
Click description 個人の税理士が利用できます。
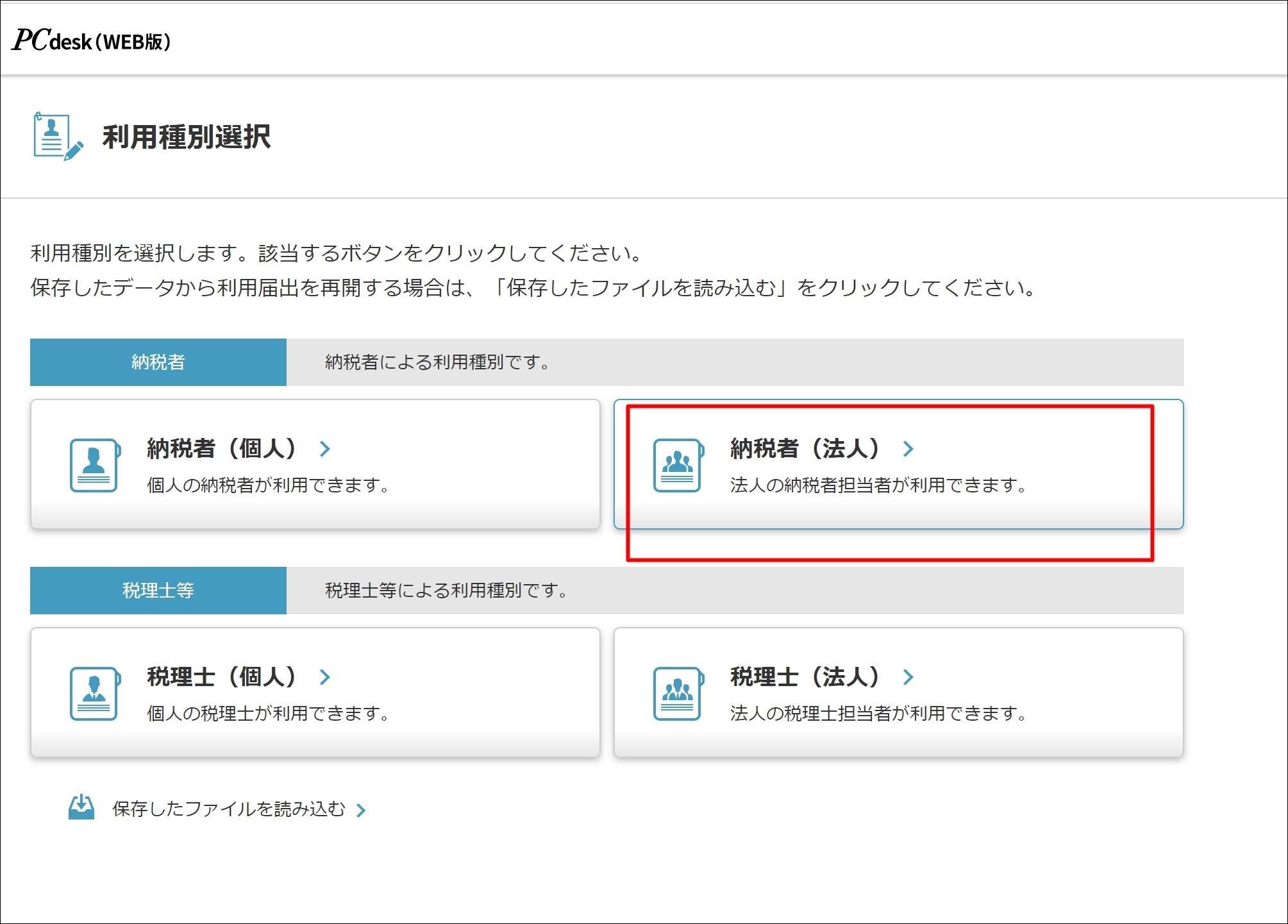269,714
